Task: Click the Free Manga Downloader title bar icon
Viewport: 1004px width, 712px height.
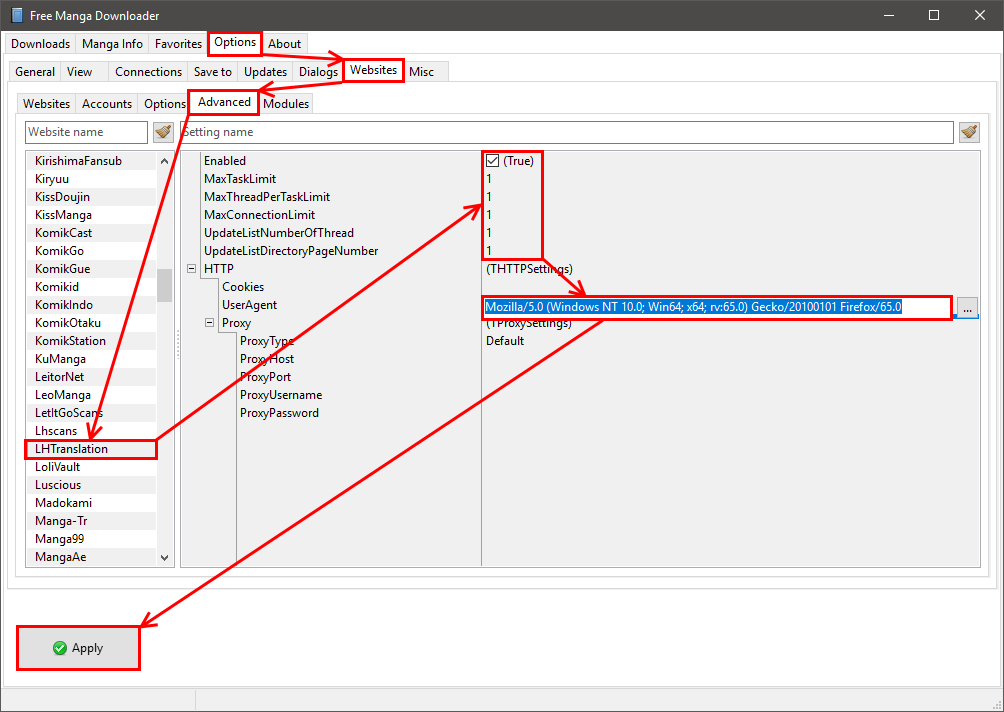Action: 17,15
